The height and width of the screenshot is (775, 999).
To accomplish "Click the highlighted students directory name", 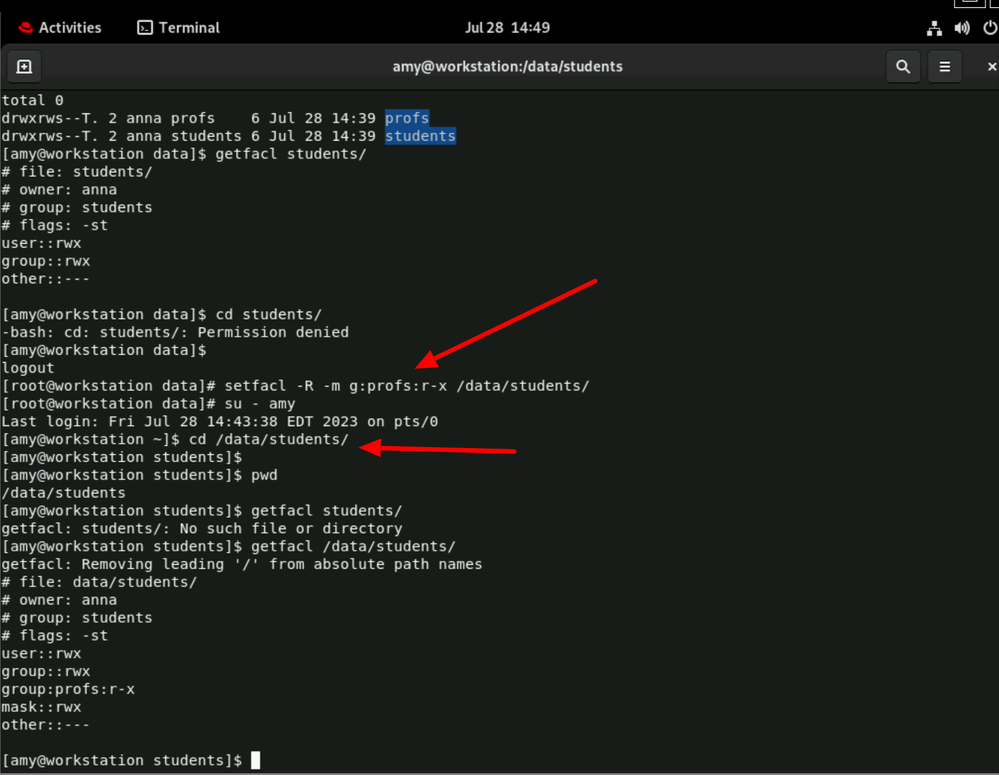I will click(x=420, y=136).
